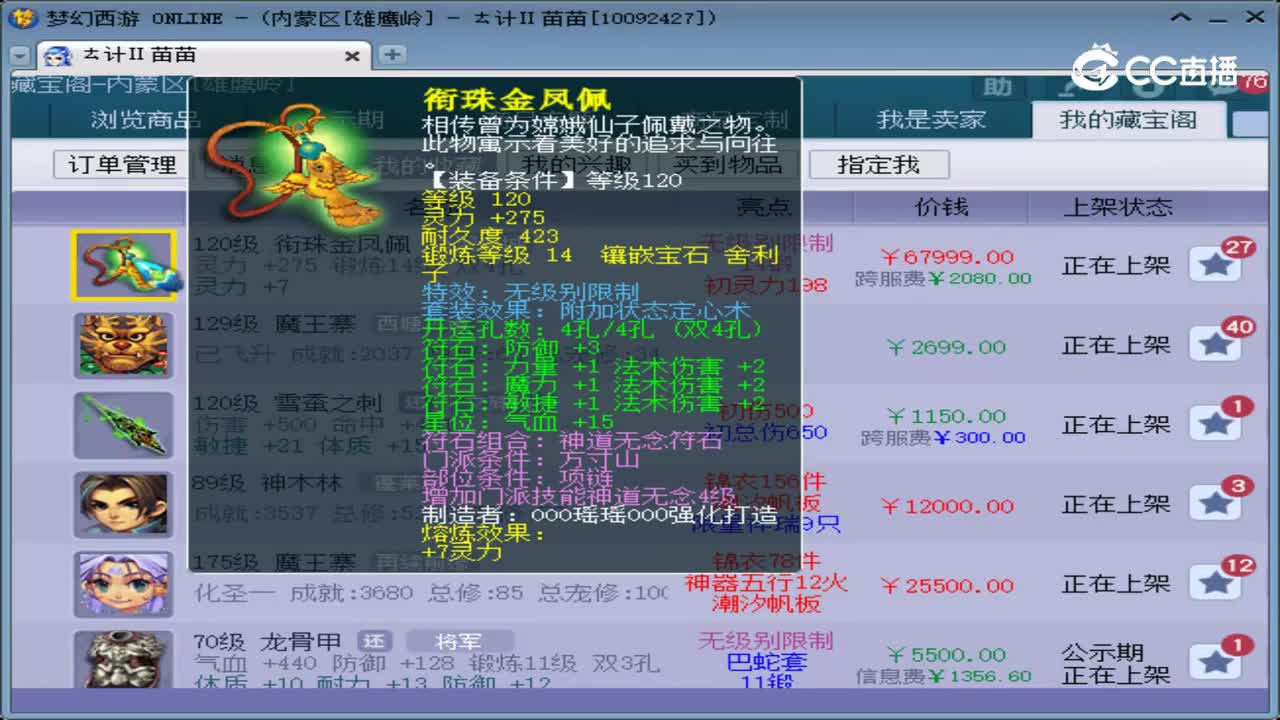Close the 去计II 苗苗 browser tab
The height and width of the screenshot is (720, 1280).
click(x=352, y=56)
